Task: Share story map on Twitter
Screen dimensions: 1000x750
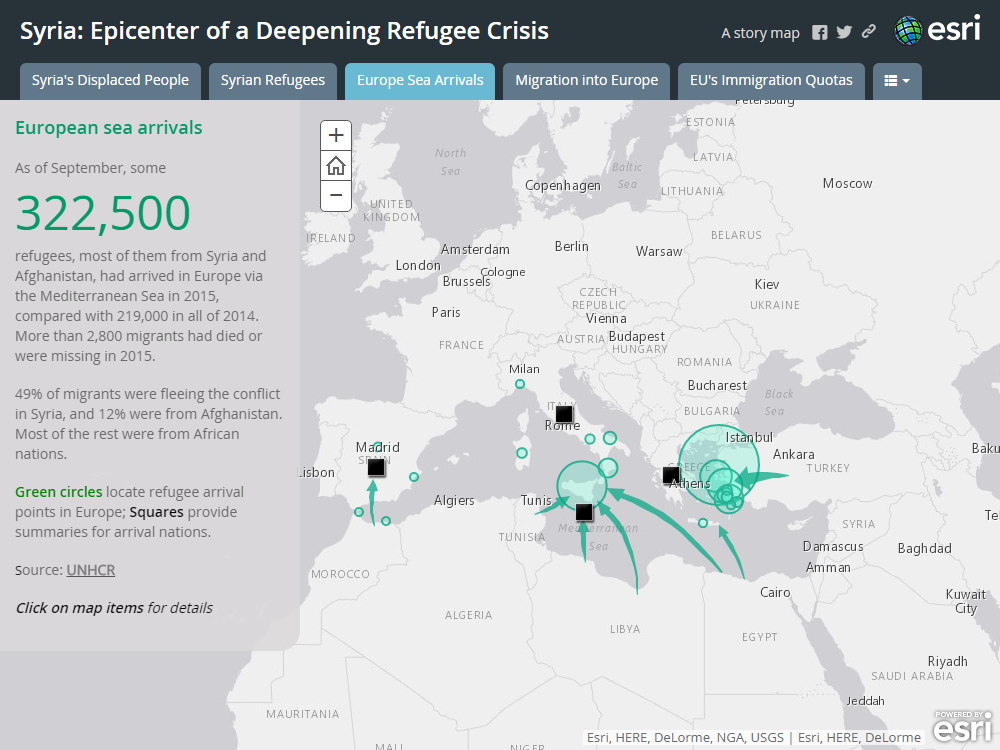Action: tap(844, 32)
